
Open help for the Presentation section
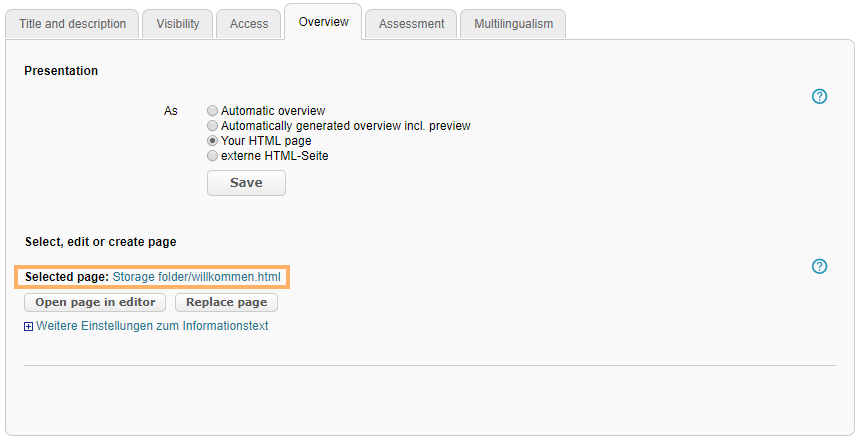819,97
